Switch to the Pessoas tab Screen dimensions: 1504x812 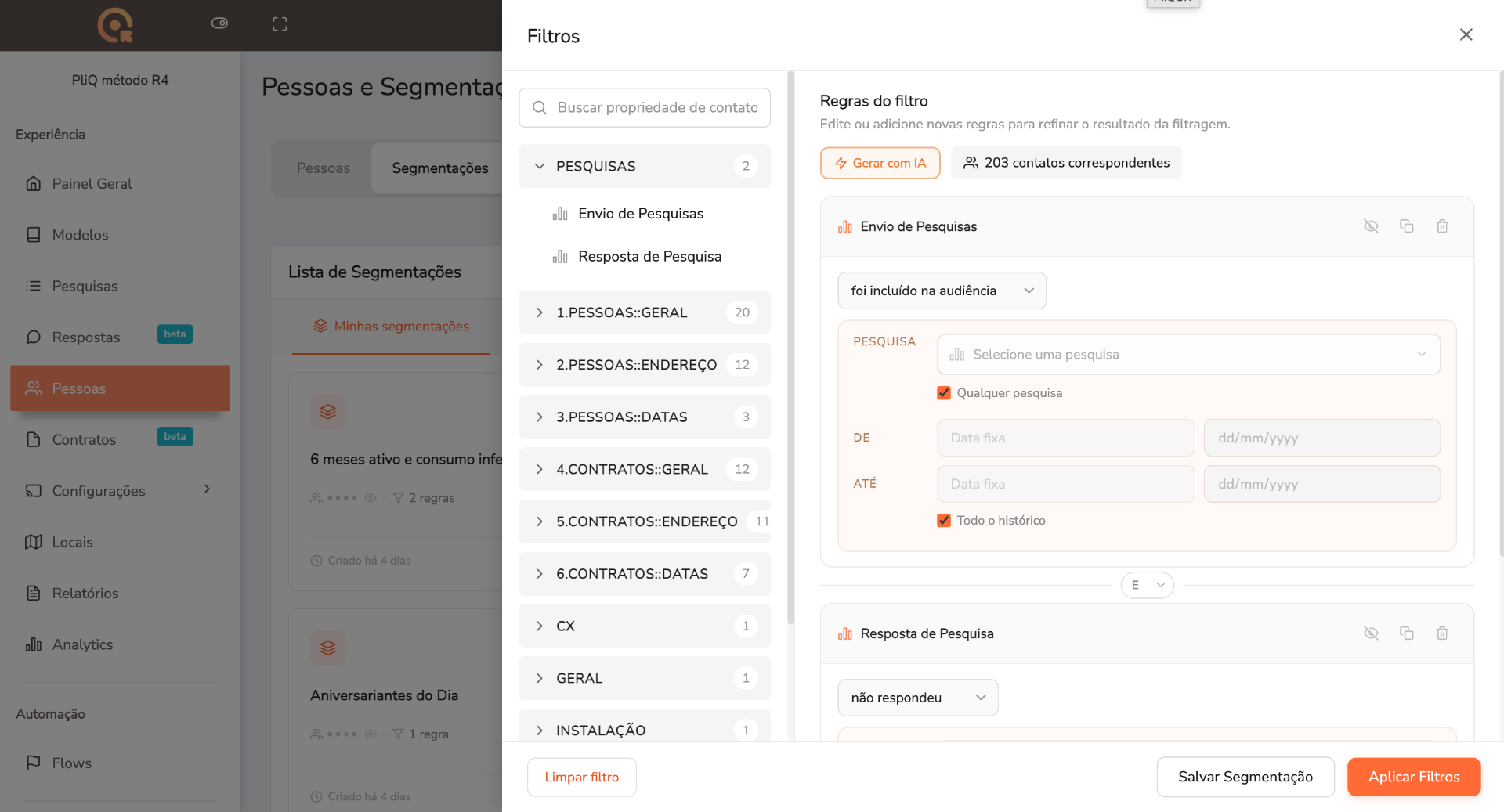(x=323, y=168)
